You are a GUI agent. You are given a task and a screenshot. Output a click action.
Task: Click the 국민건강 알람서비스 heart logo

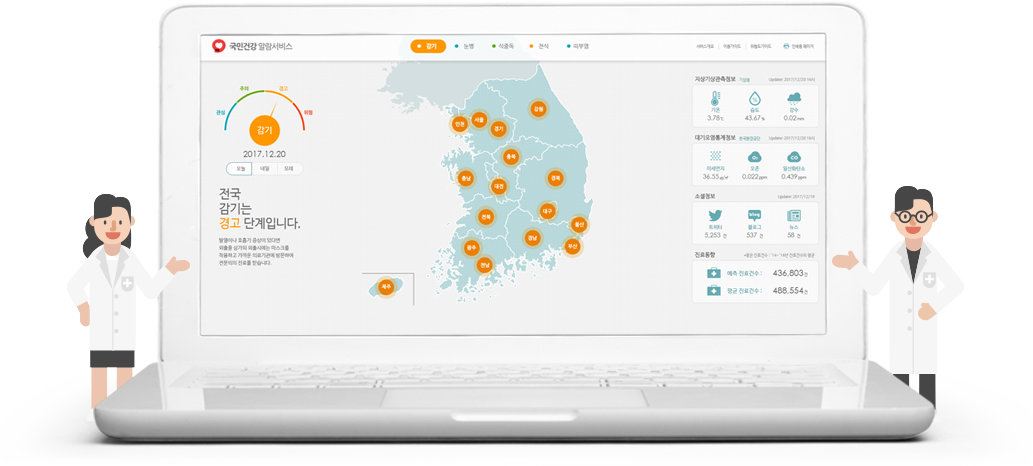tap(219, 46)
